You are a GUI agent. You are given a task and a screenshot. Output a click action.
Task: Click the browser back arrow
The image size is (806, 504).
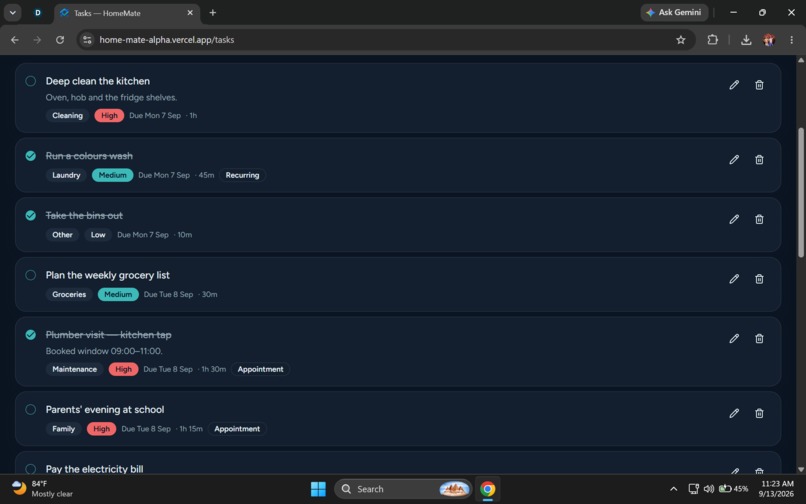point(14,40)
